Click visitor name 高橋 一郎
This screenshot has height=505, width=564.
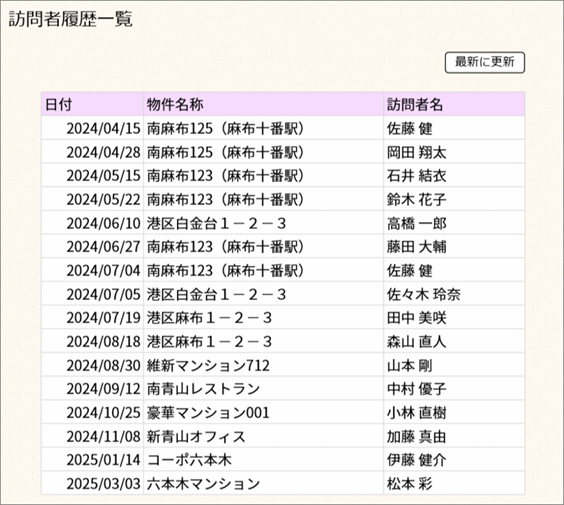417,224
